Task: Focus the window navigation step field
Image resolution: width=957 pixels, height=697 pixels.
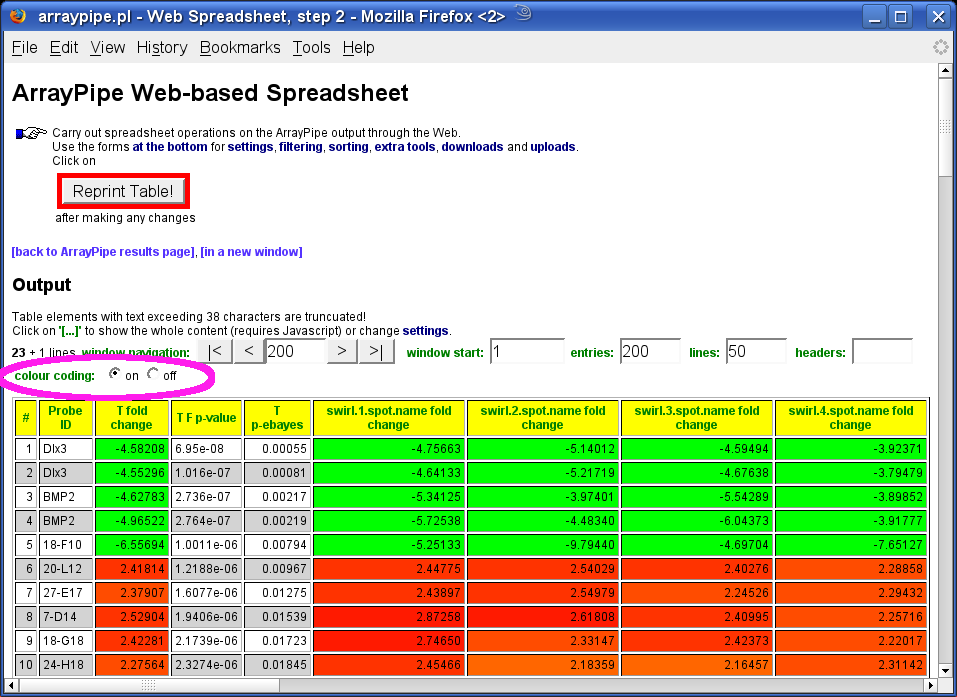Action: click(x=295, y=352)
